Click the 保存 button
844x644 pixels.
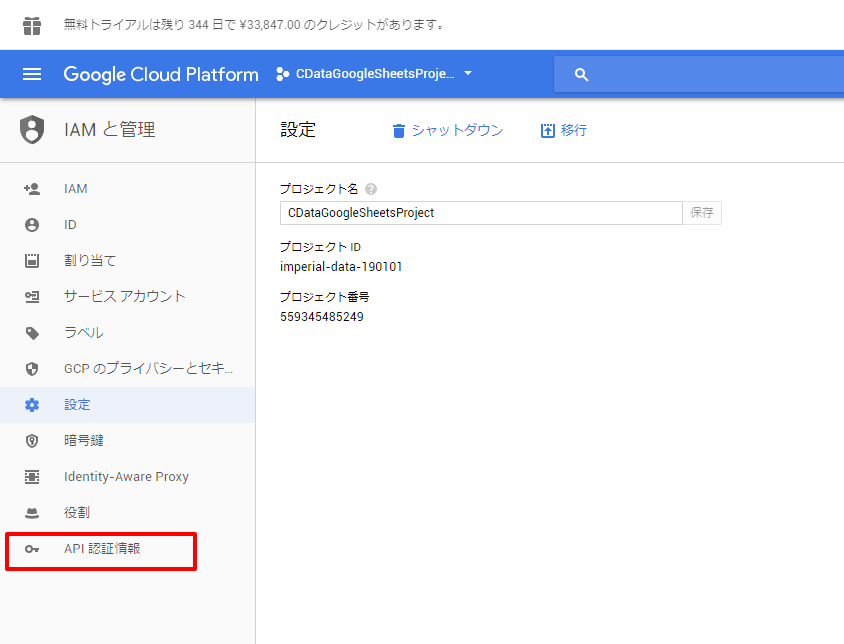pos(702,213)
